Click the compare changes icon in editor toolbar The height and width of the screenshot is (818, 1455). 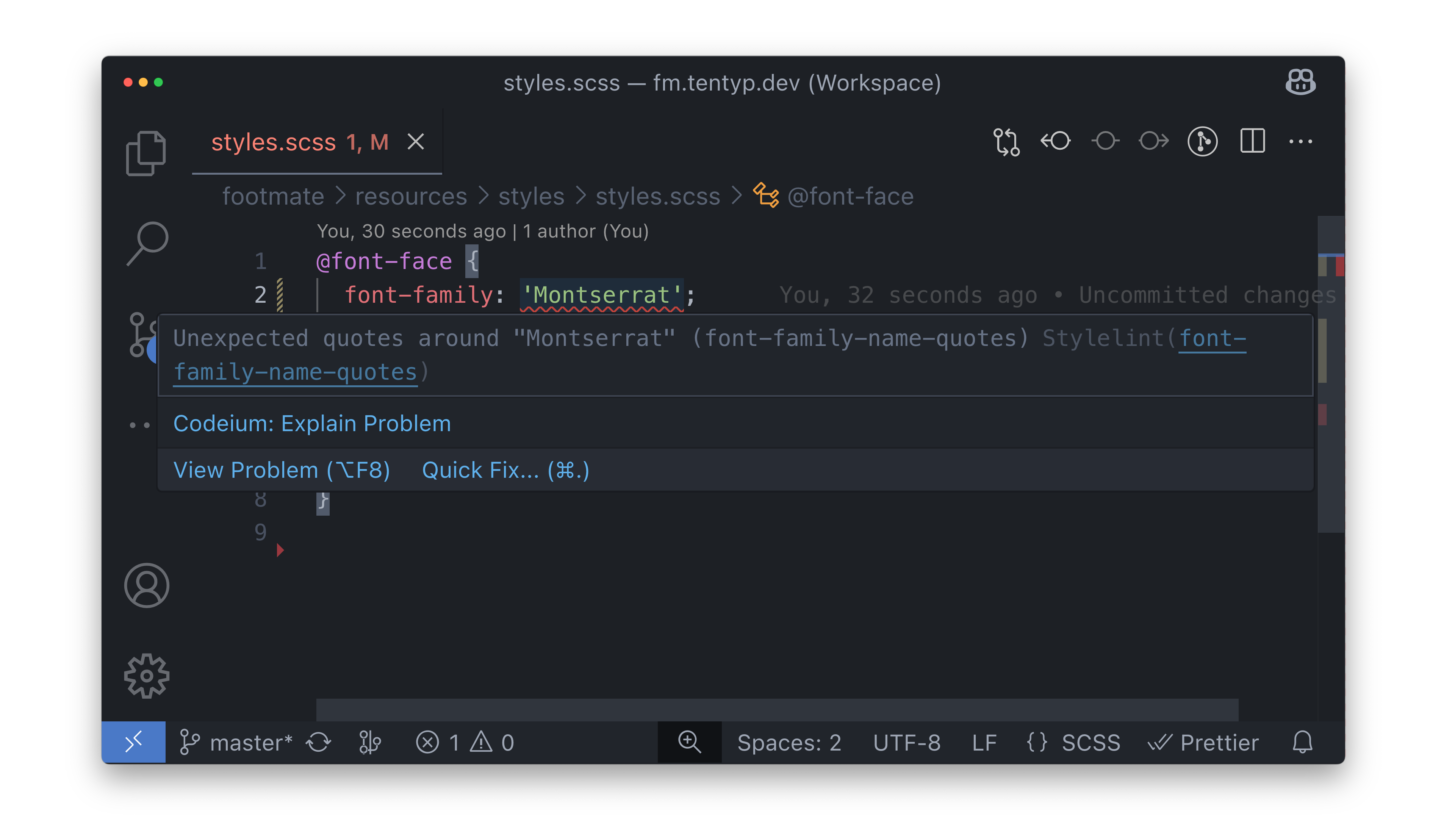click(x=1006, y=142)
